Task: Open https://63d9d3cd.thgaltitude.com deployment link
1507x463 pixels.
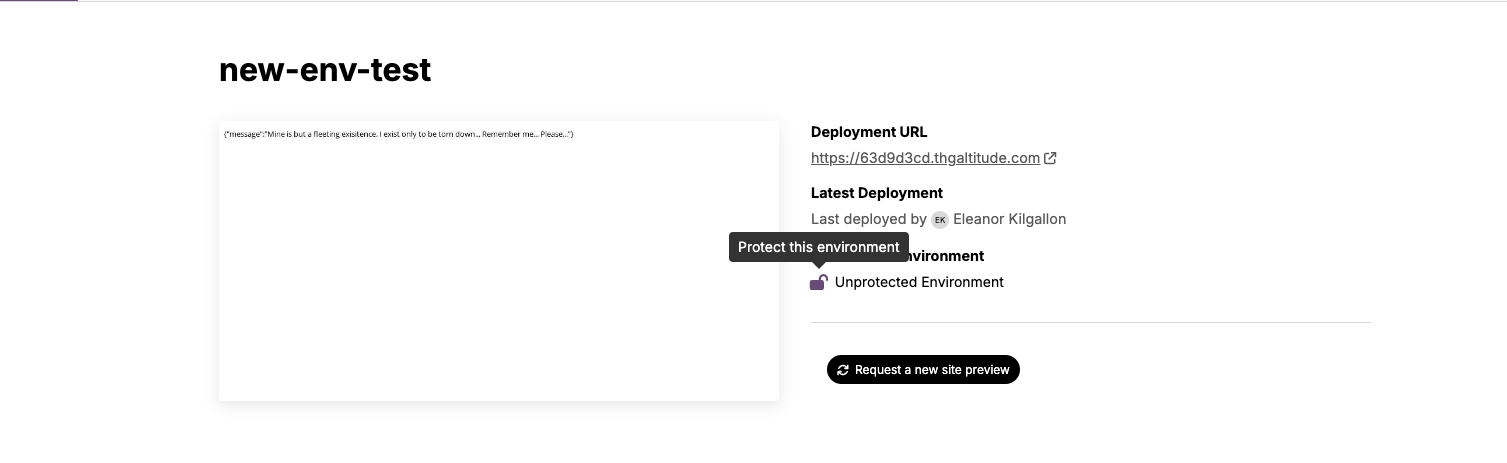Action: (x=925, y=158)
